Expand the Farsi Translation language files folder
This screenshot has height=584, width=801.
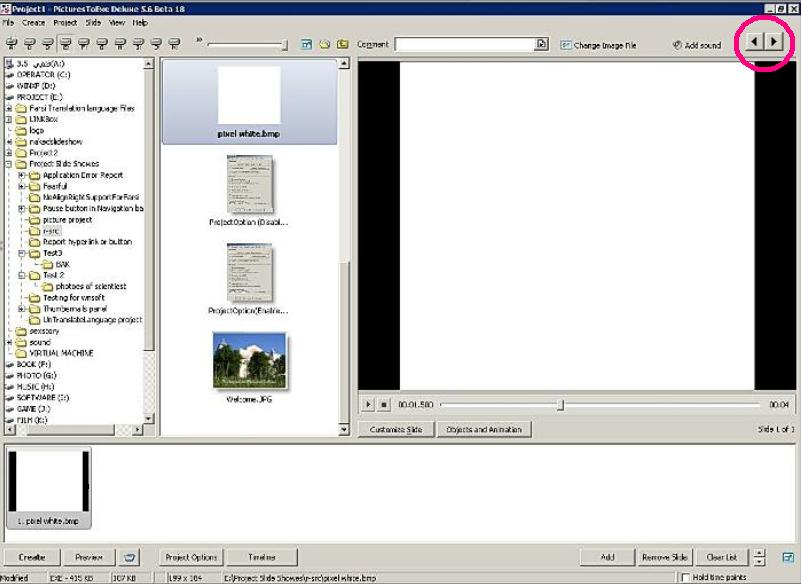click(x=9, y=108)
